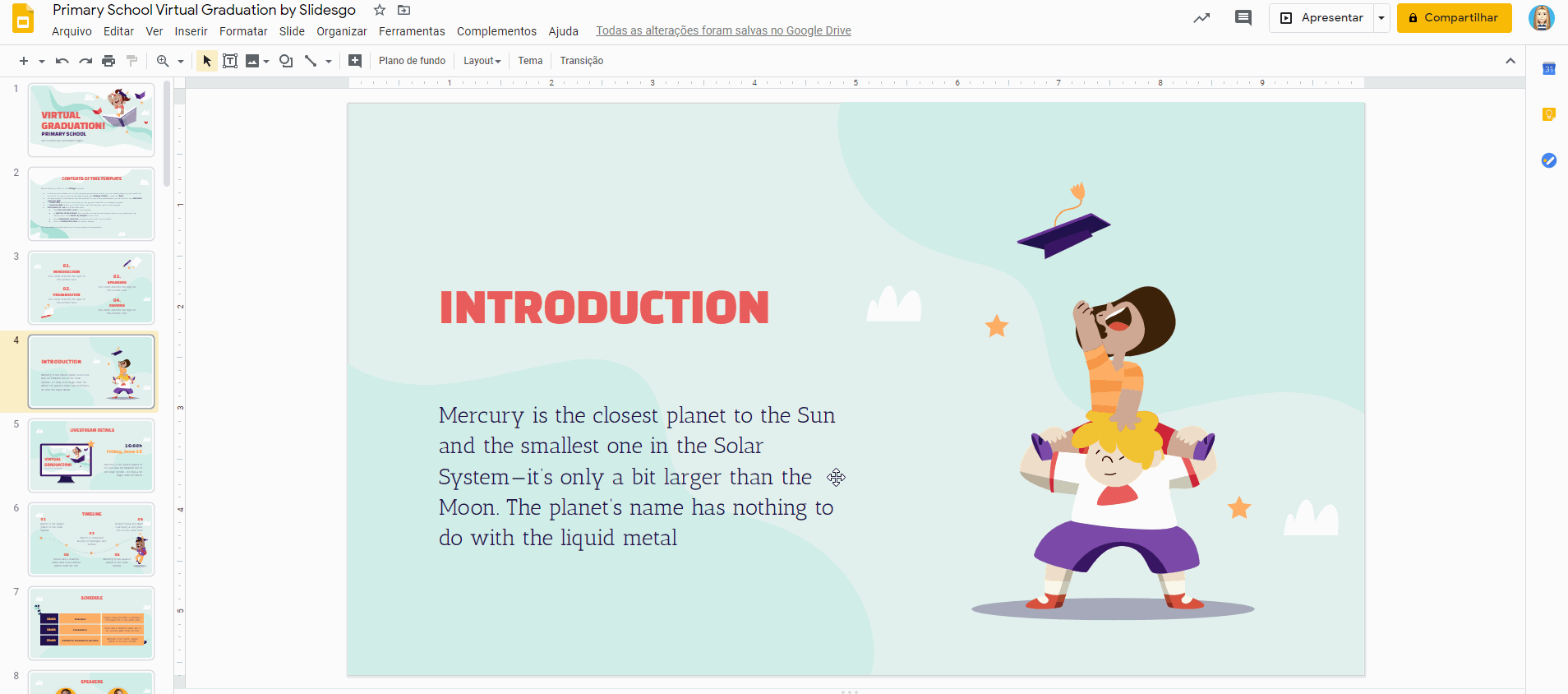Viewport: 1568px width, 694px height.
Task: Open the Google Slides home icon
Action: tap(23, 18)
